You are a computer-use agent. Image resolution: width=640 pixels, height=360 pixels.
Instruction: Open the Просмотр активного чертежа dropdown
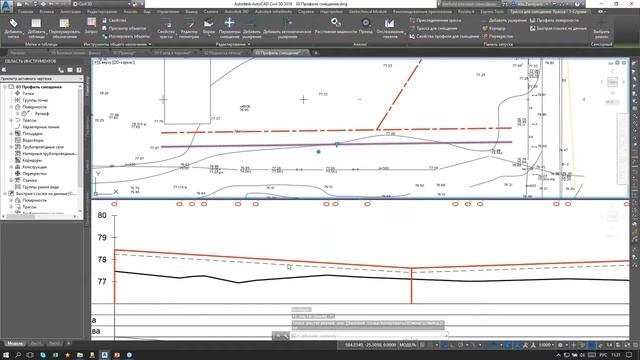[x=41, y=78]
